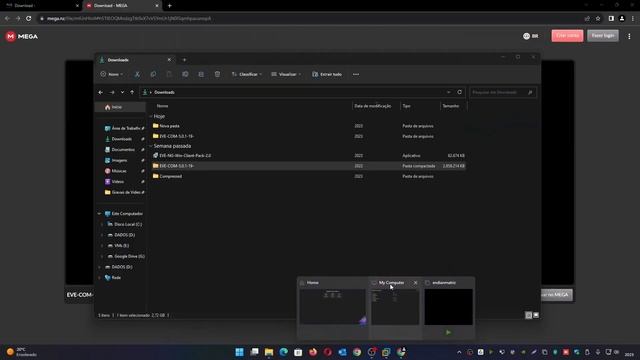Open Windows Start menu
The height and width of the screenshot is (360, 640).
pyautogui.click(x=240, y=352)
